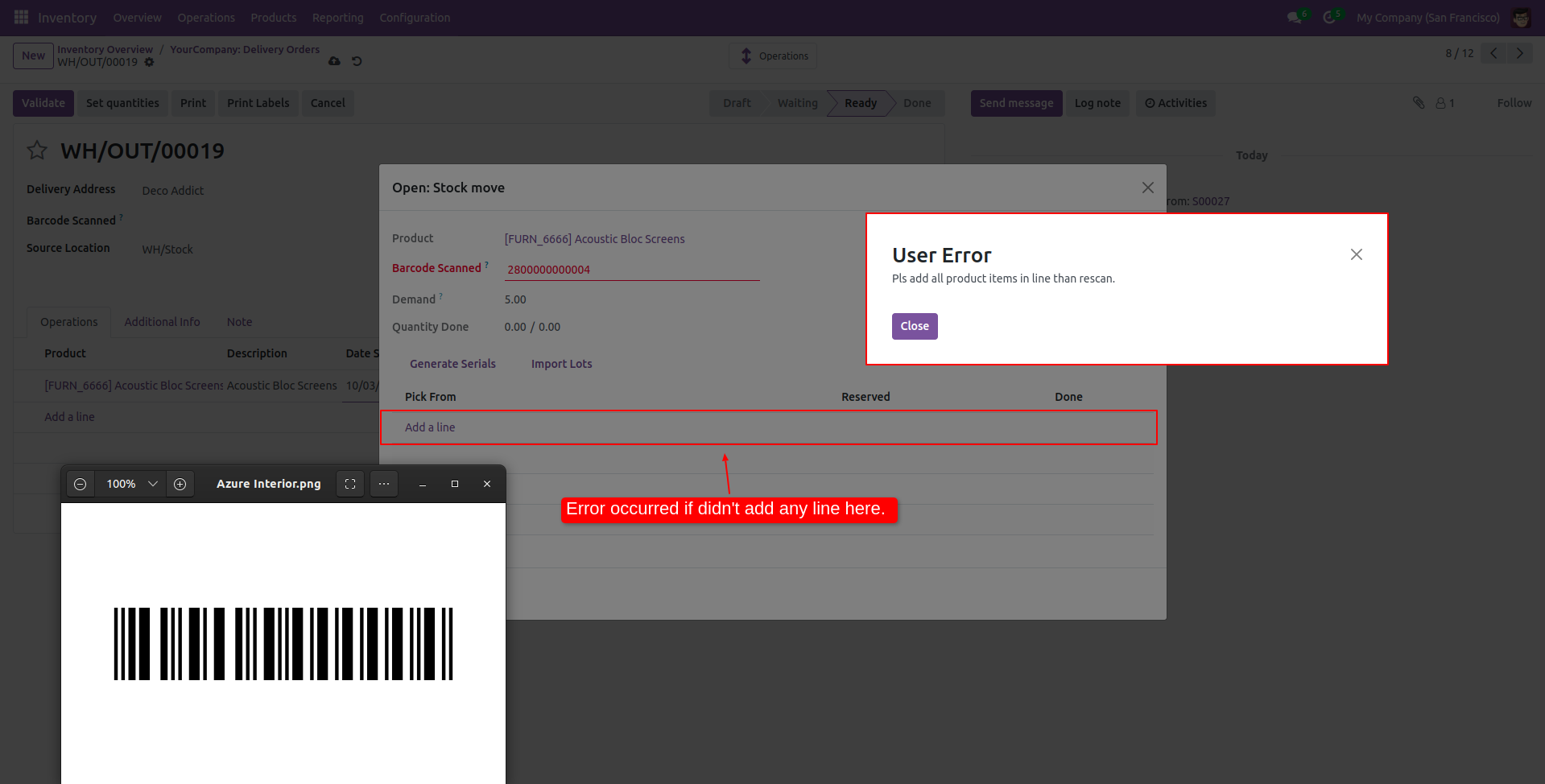Click the barcode image in viewer
1545x784 pixels.
(x=283, y=644)
